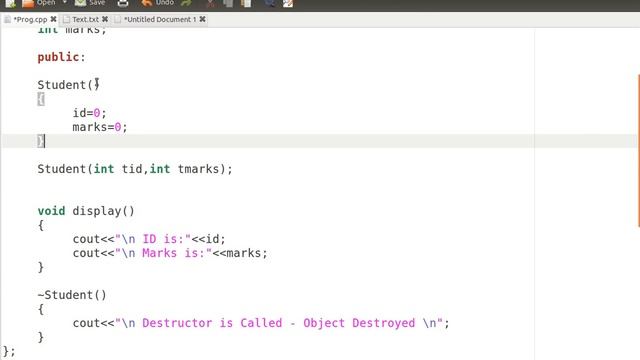This screenshot has width=640, height=360.
Task: Click the orange vertical scrollbar handle
Action: click(x=638, y=151)
